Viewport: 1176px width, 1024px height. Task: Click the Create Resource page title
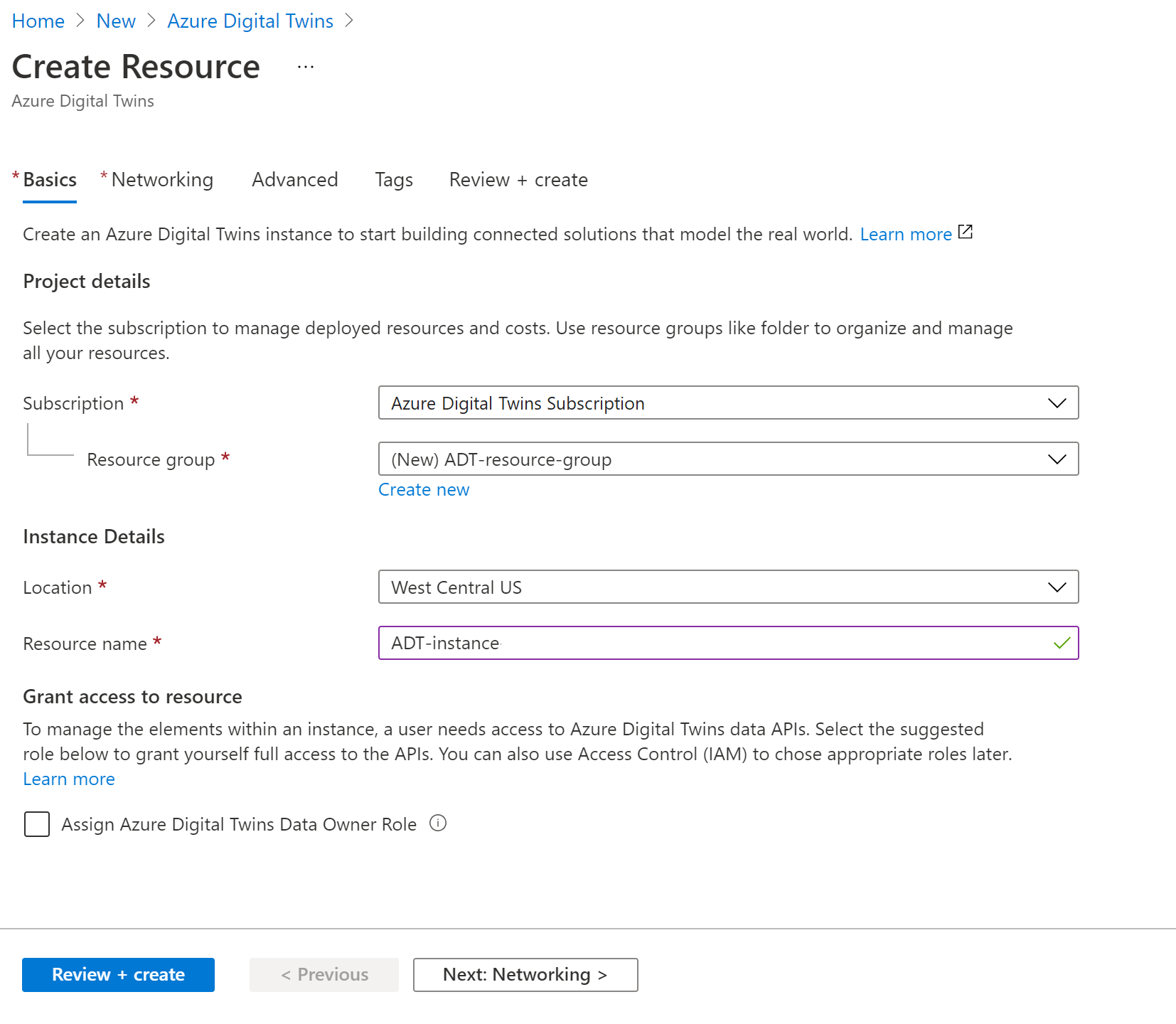[136, 67]
